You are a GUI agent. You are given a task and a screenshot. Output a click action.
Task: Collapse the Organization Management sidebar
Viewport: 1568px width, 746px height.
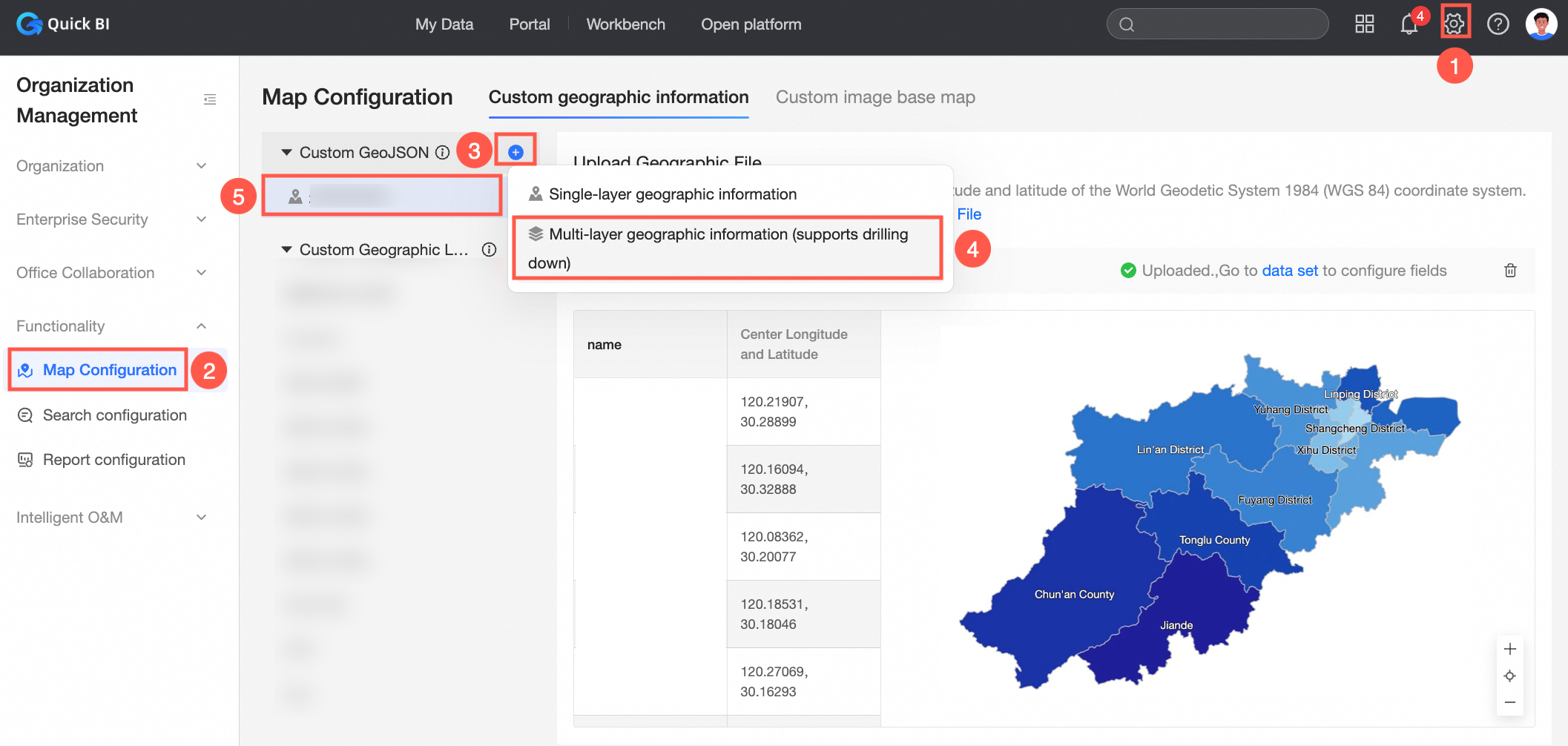pos(210,99)
